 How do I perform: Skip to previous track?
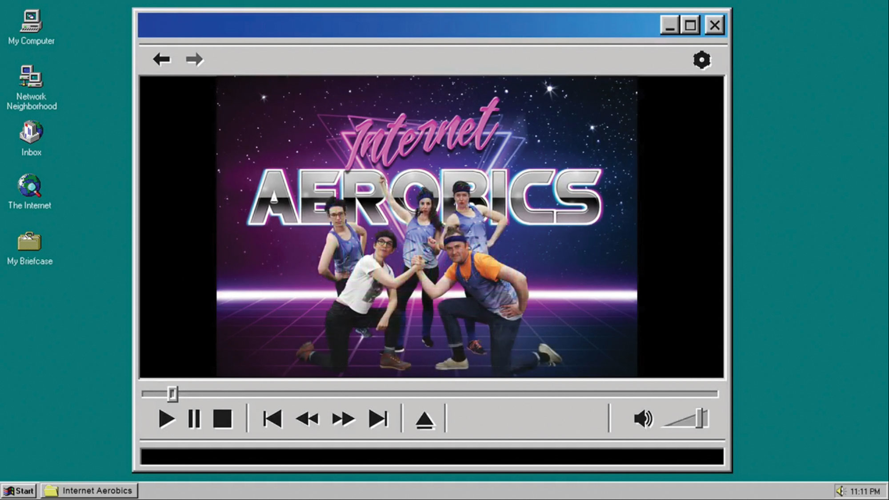pyautogui.click(x=272, y=419)
